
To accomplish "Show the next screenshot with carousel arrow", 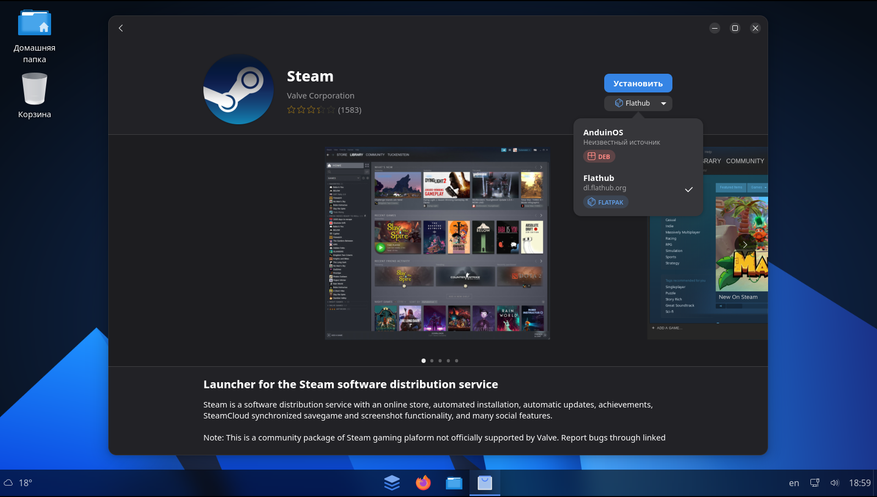I will point(744,244).
